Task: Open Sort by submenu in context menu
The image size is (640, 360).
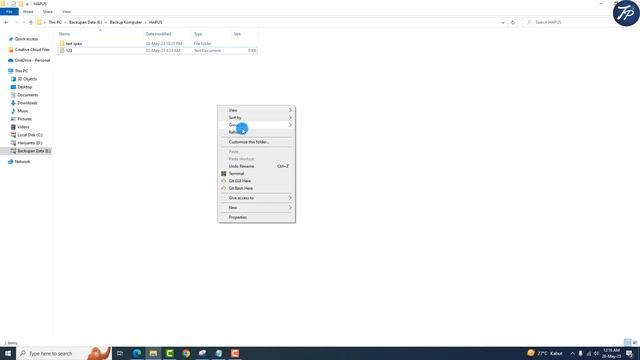Action: coord(256,118)
